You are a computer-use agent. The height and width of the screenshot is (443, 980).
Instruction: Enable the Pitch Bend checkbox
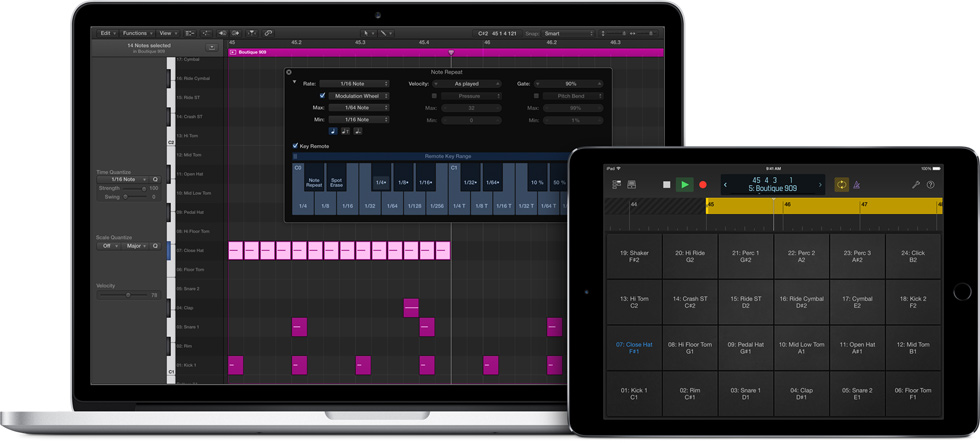(x=536, y=96)
